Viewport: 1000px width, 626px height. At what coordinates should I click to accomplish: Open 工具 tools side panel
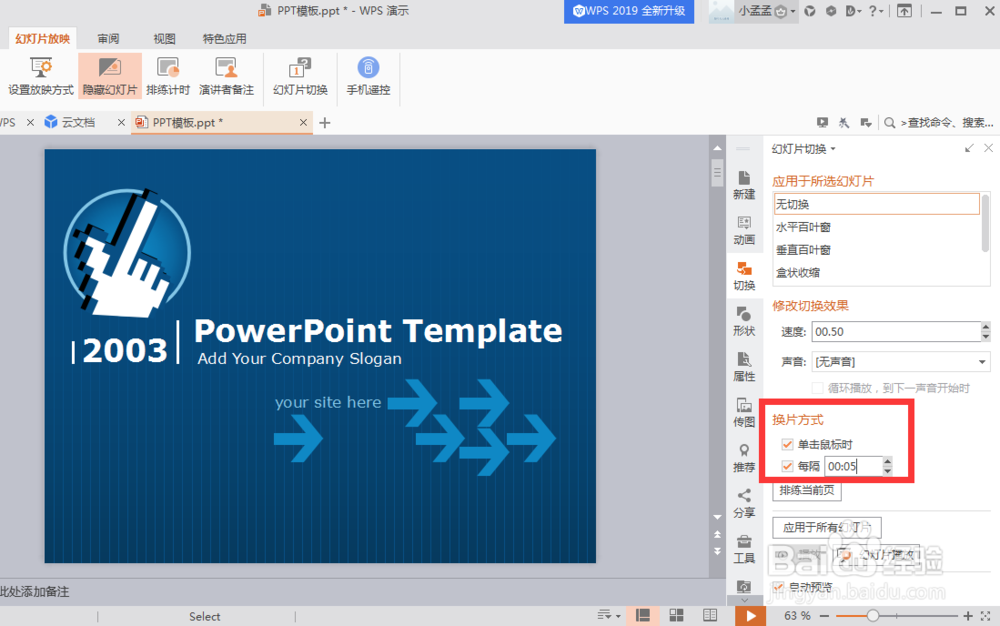(x=744, y=550)
